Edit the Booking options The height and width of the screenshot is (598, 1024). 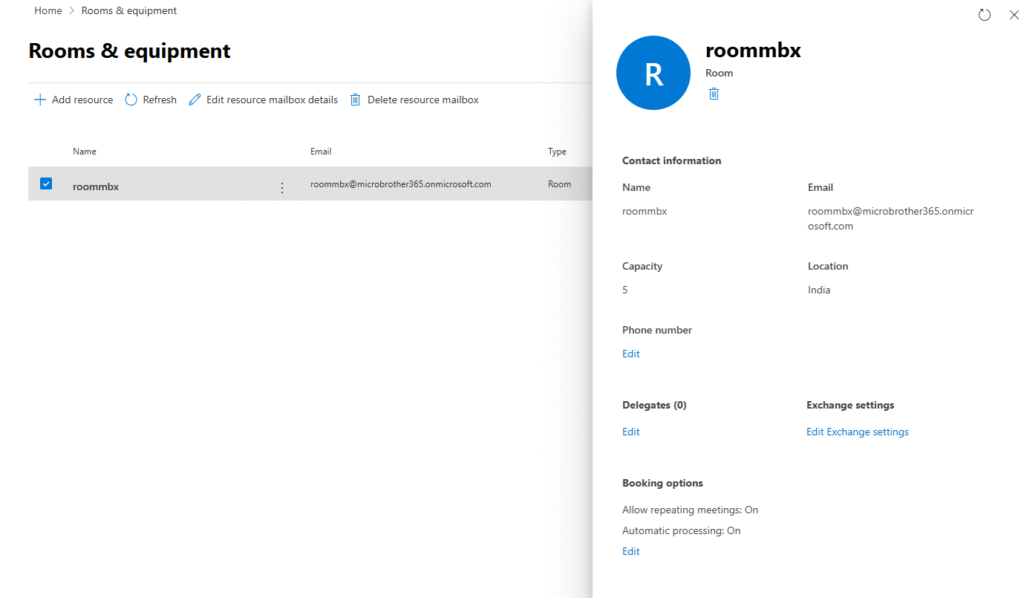coord(631,552)
